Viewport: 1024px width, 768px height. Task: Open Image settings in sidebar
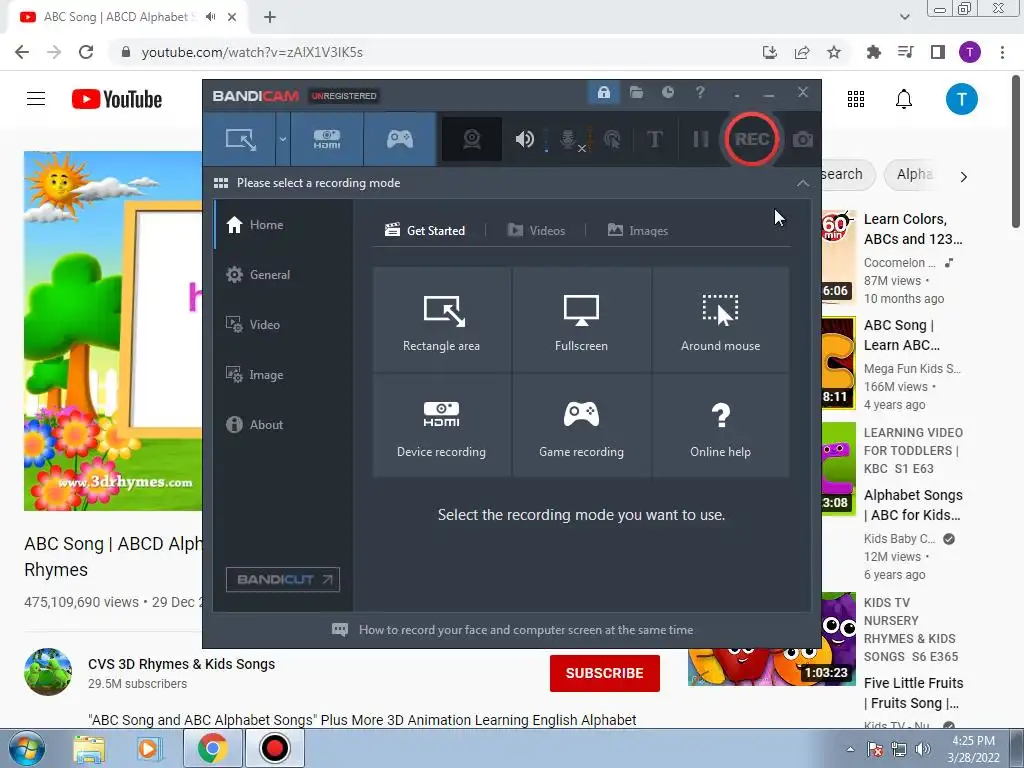point(283,375)
